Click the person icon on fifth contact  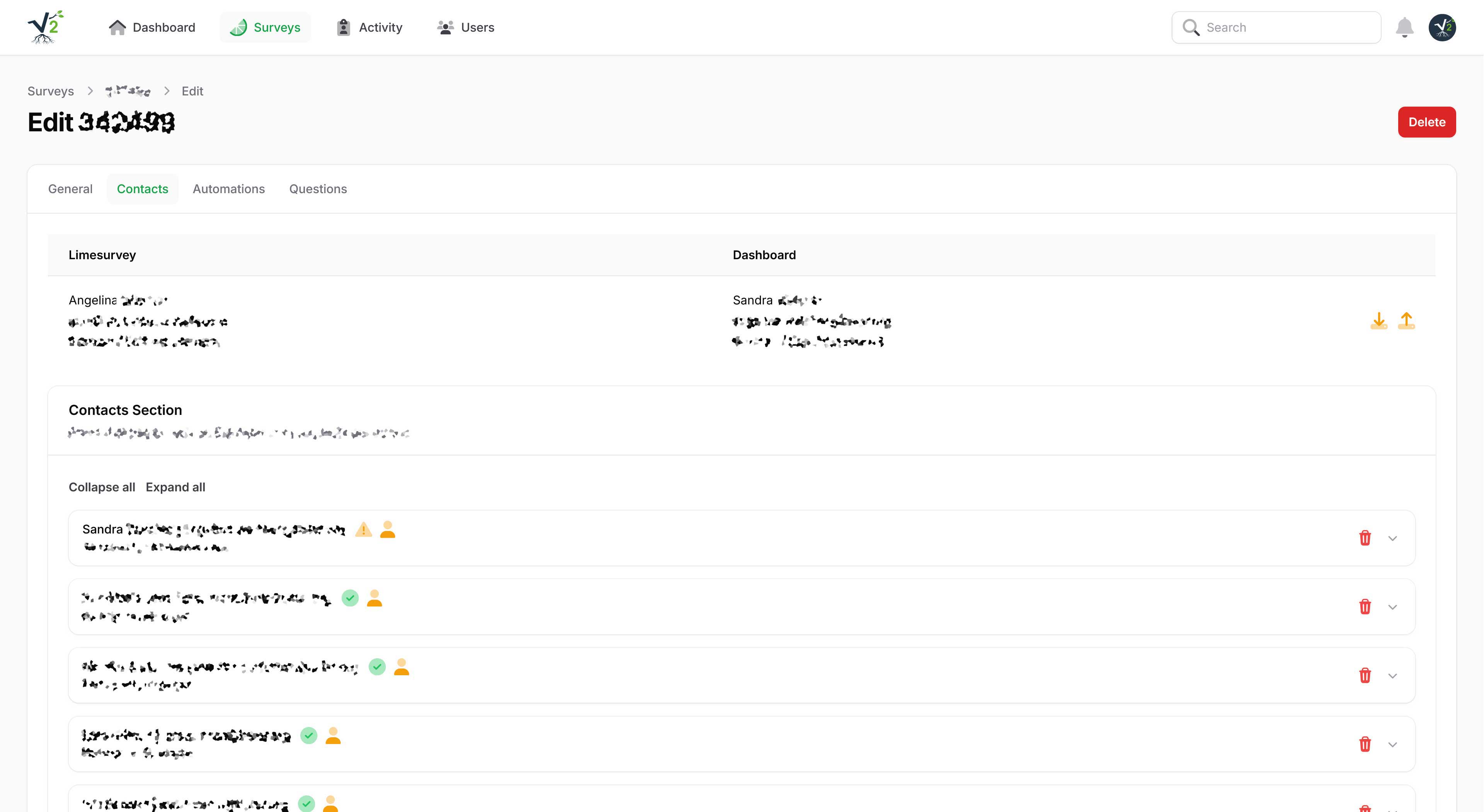pyautogui.click(x=330, y=804)
